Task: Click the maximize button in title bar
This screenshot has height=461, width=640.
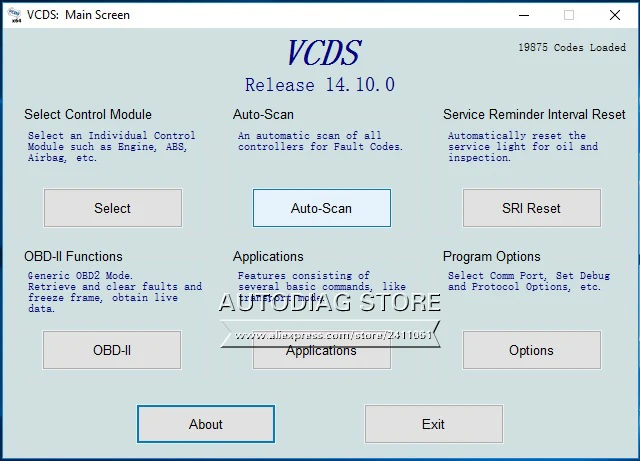Action: click(x=569, y=15)
